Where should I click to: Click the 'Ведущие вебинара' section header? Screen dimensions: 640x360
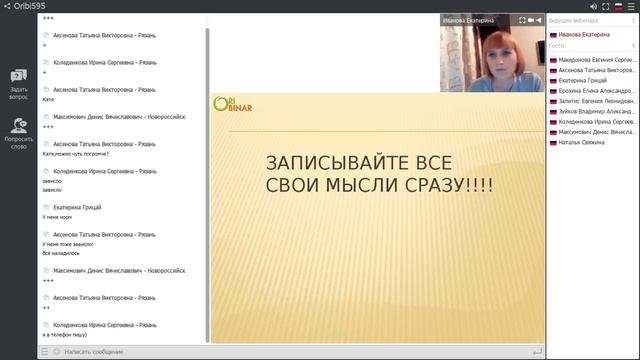(573, 20)
